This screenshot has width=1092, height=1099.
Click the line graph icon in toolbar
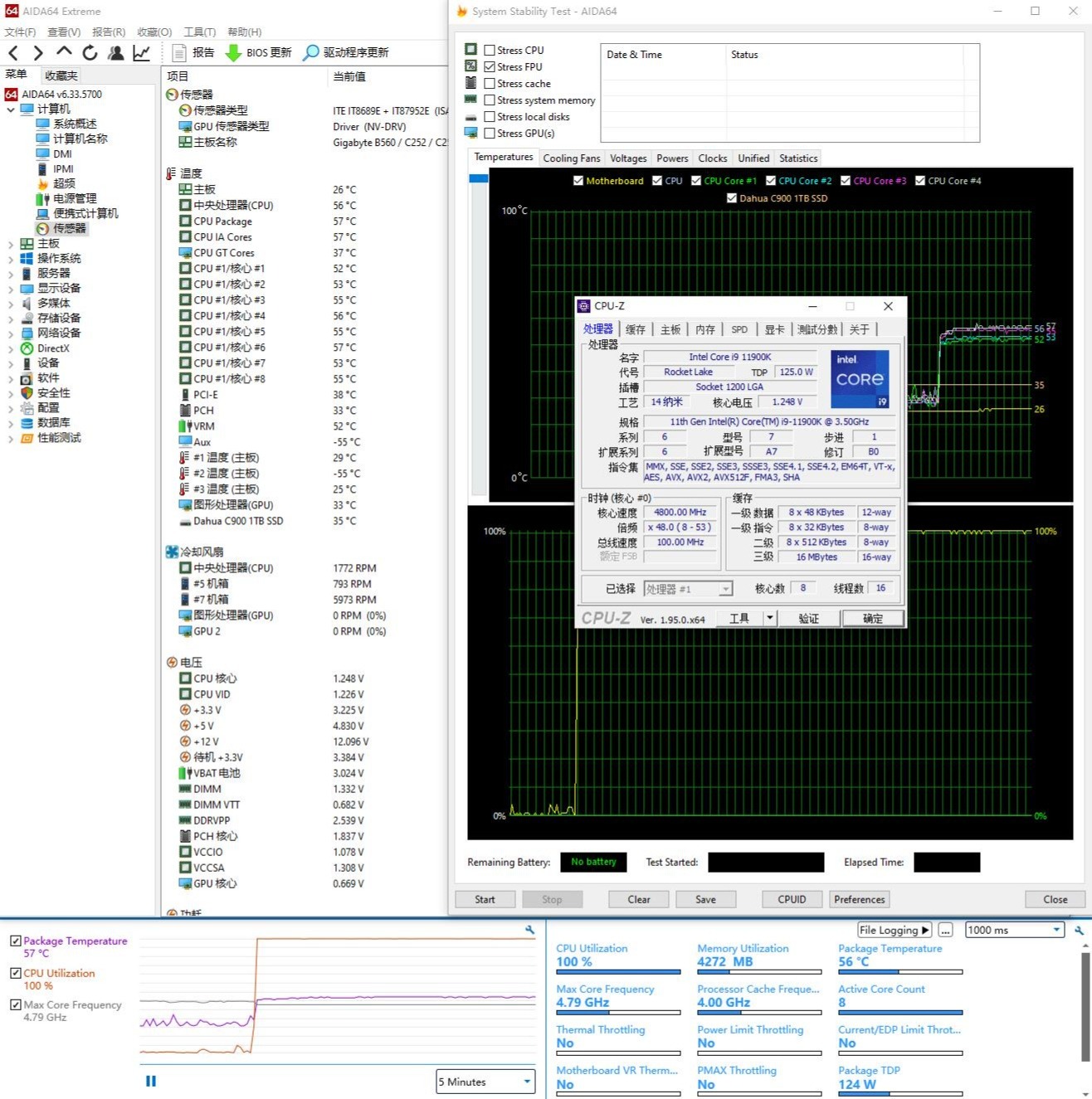click(x=142, y=53)
